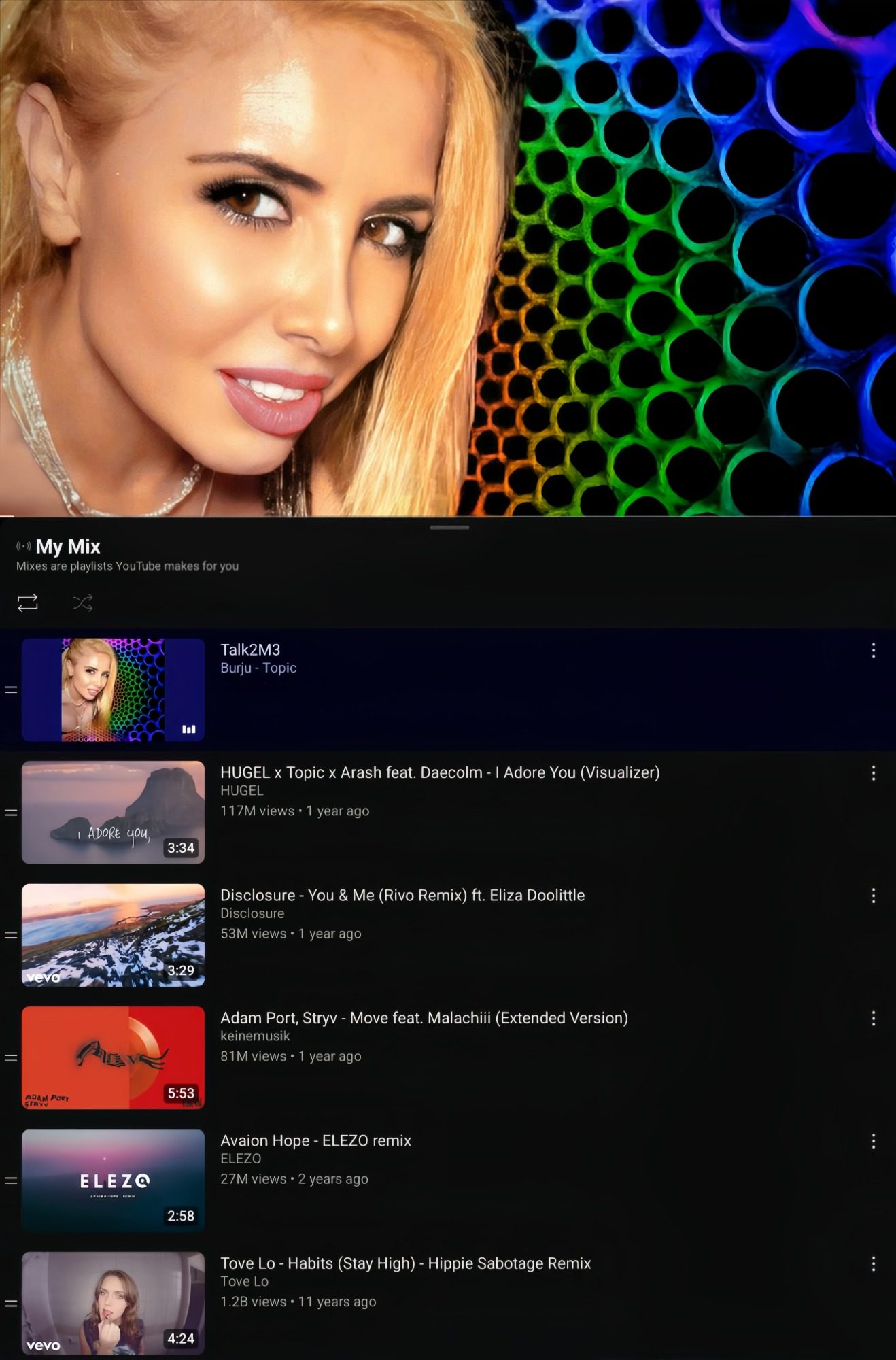Image resolution: width=896 pixels, height=1360 pixels.
Task: Open more options for Avaion Hope remix
Action: (x=873, y=1142)
